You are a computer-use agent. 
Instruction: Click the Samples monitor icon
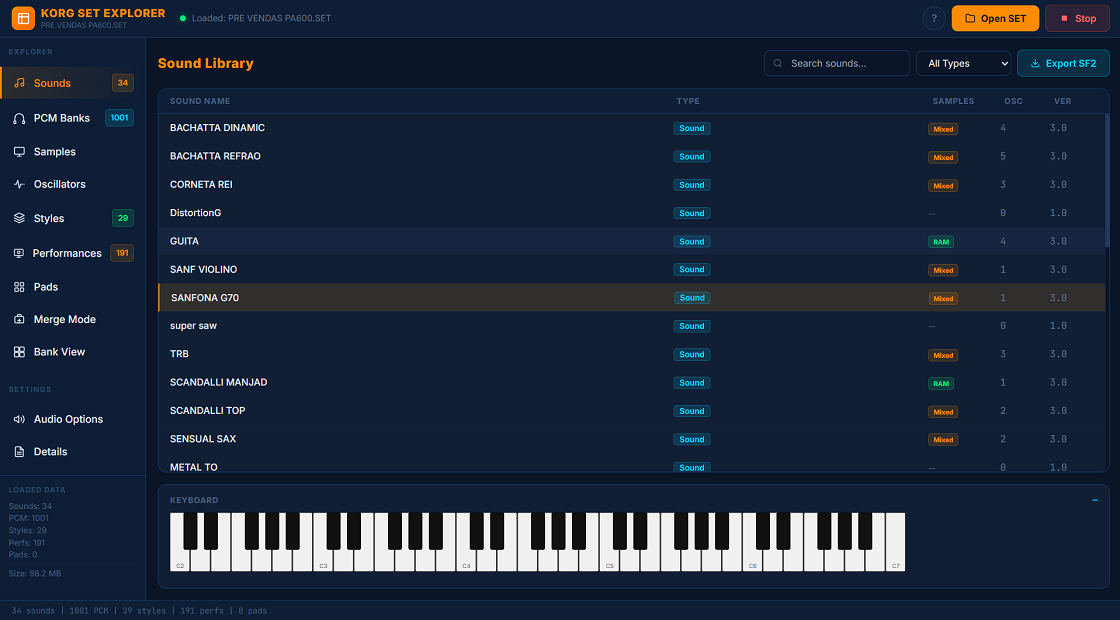pyautogui.click(x=19, y=151)
